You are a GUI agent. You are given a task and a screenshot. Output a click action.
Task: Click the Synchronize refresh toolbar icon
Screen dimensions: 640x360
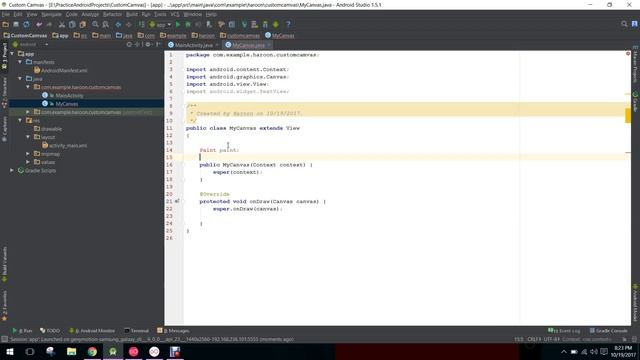tap(26, 24)
